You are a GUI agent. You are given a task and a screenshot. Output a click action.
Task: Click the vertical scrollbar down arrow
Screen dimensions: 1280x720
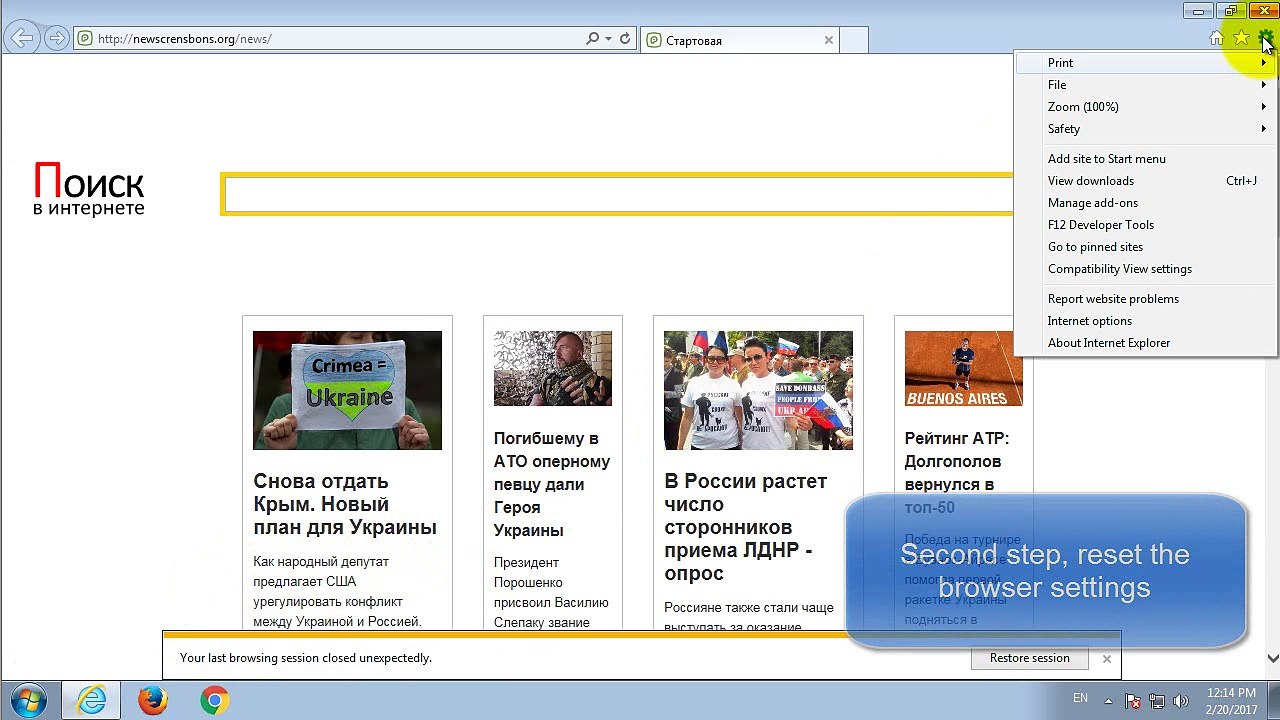(1272, 658)
